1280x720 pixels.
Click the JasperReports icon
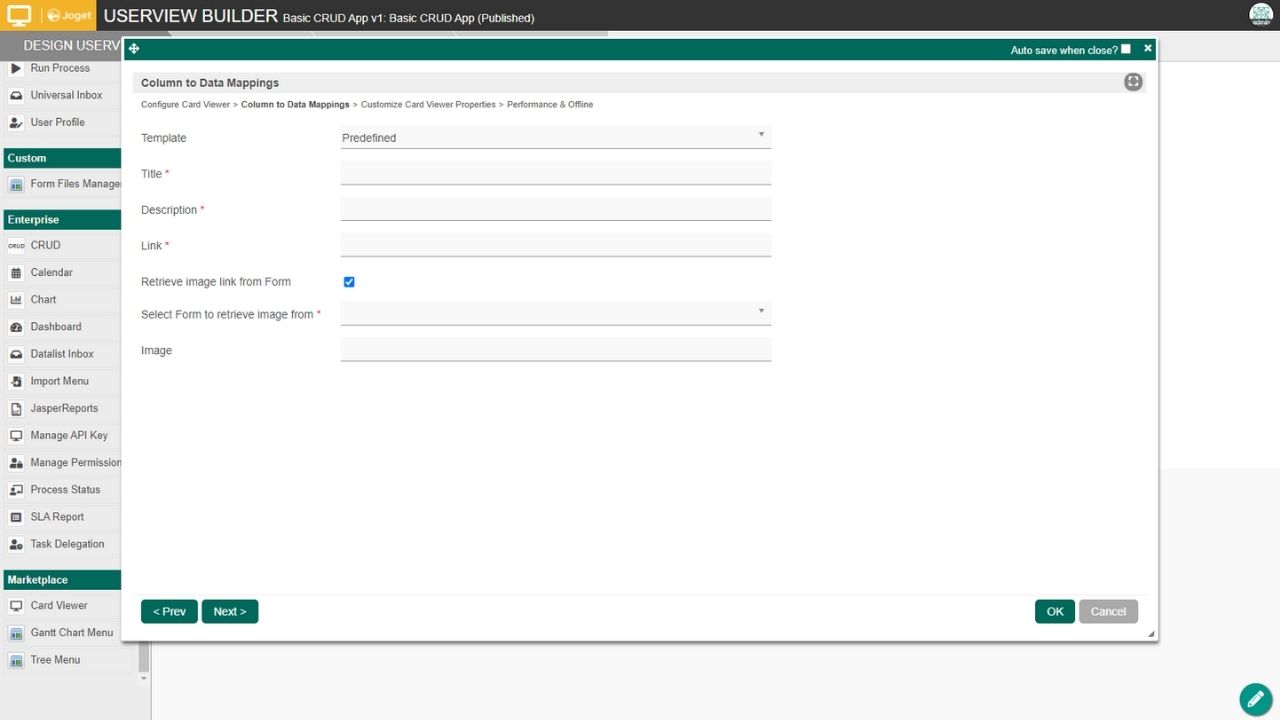pos(16,408)
